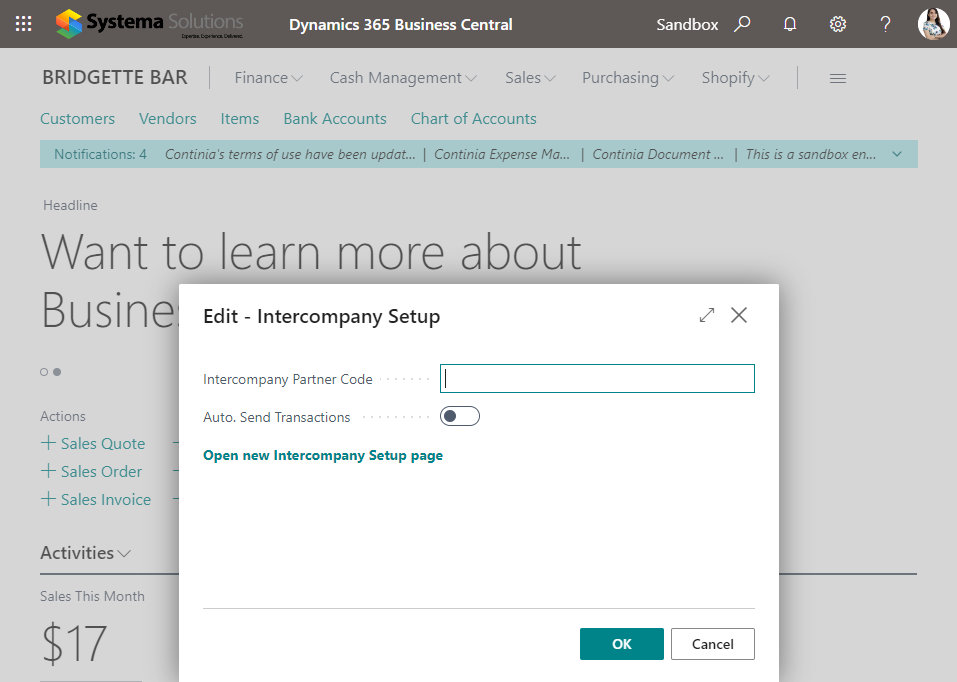Open the Shopify menu
This screenshot has height=682, width=957.
pyautogui.click(x=735, y=78)
